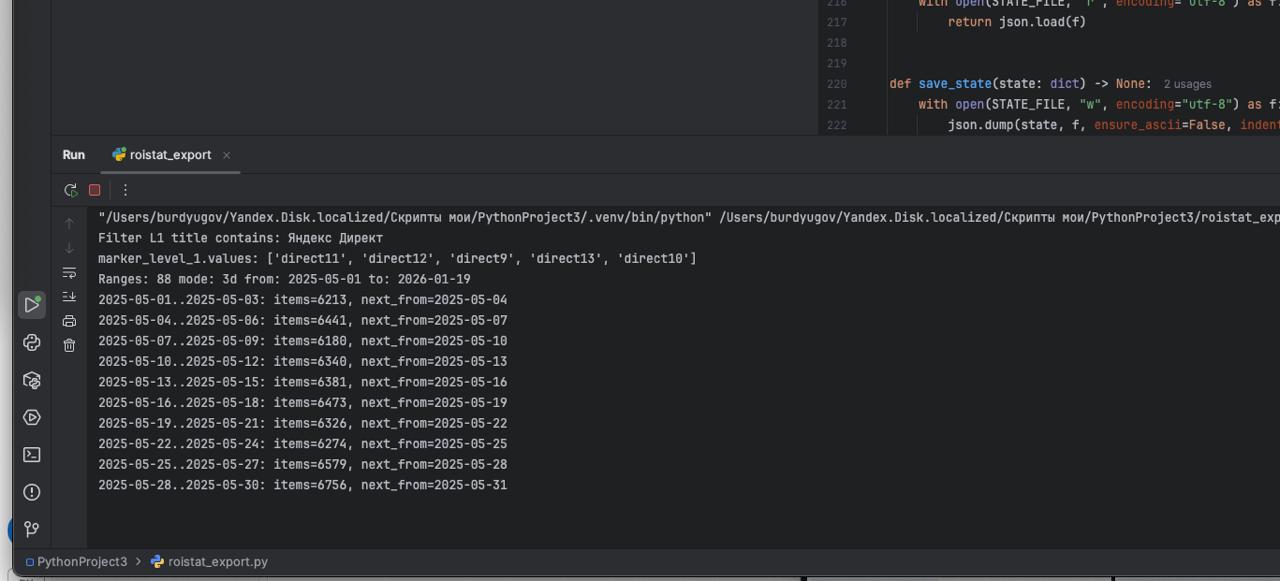Image resolution: width=1280 pixels, height=581 pixels.
Task: Click the 'Filter L1 title contains' output line
Action: (240, 238)
